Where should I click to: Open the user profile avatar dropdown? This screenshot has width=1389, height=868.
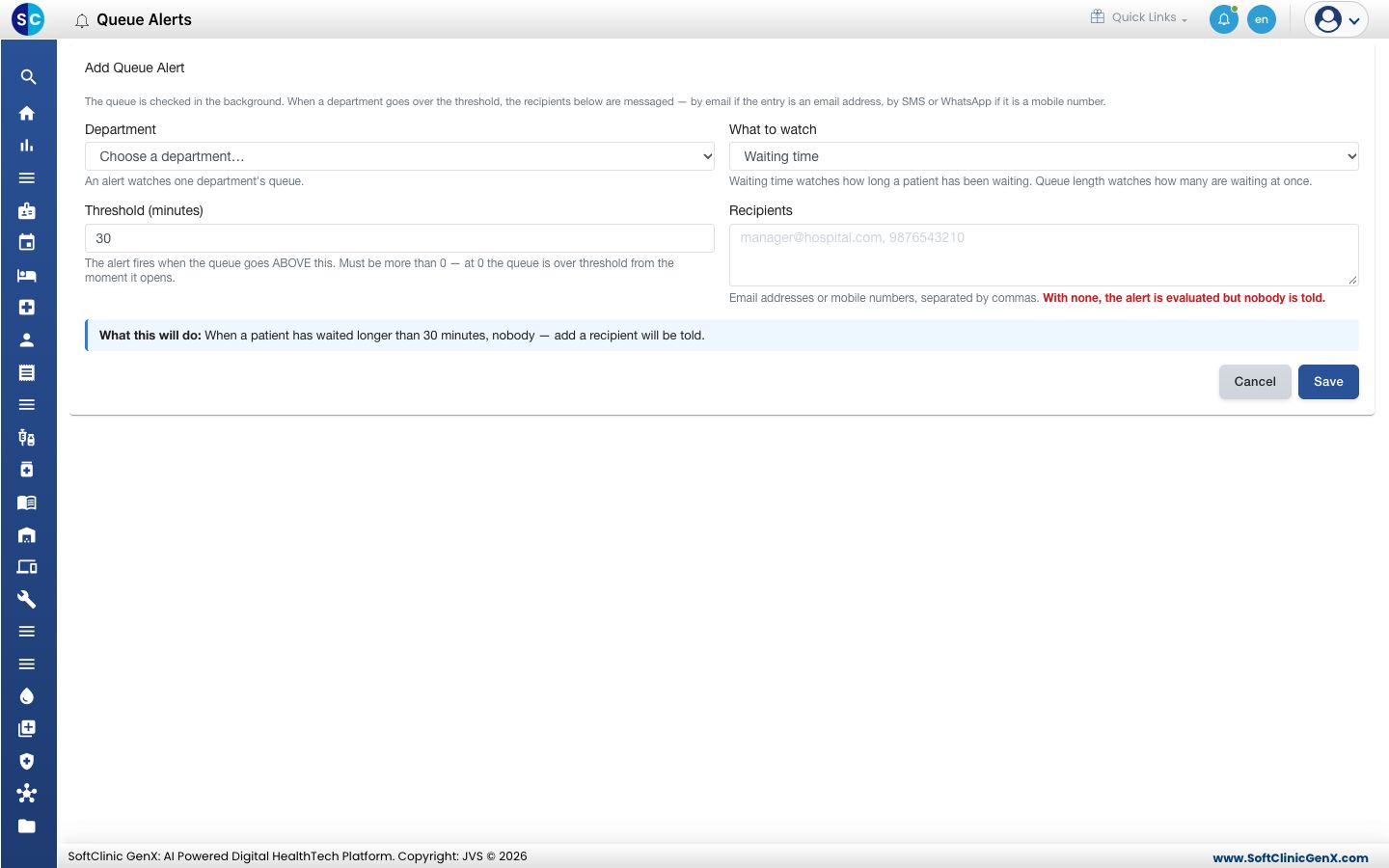coord(1337,19)
